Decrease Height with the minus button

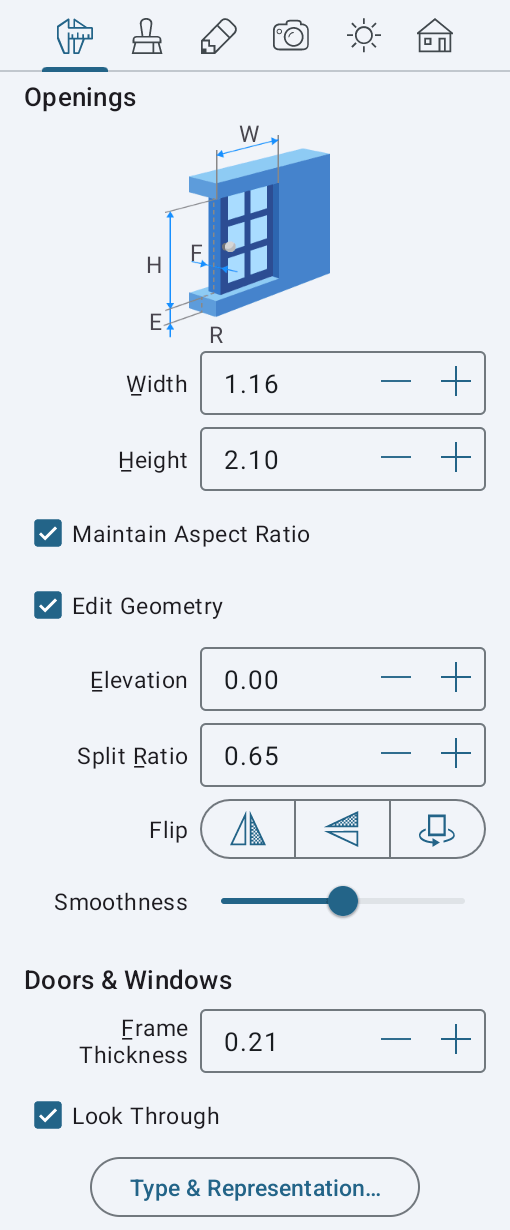[396, 459]
